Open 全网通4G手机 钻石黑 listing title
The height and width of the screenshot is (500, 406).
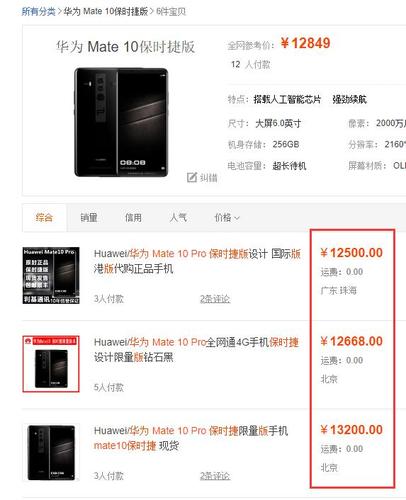(196, 349)
